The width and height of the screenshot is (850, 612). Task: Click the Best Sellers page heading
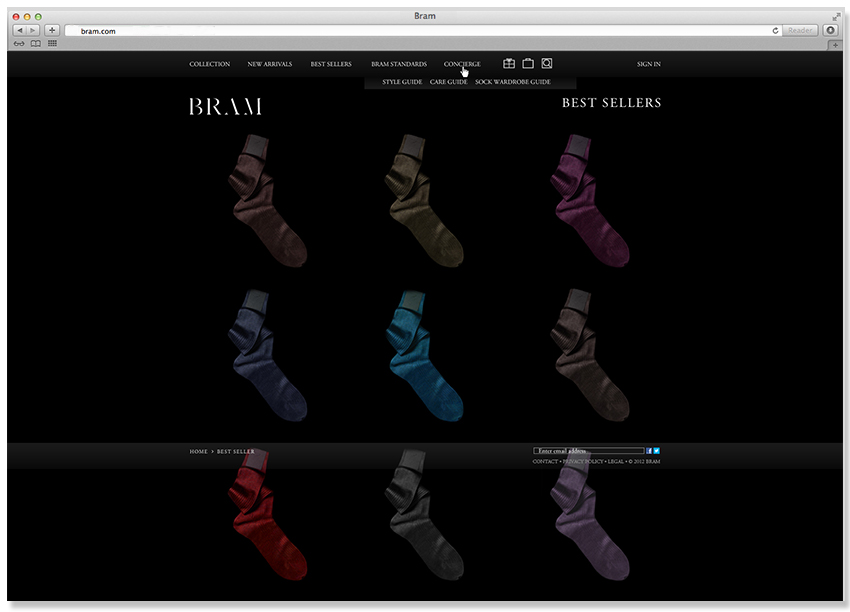(611, 103)
